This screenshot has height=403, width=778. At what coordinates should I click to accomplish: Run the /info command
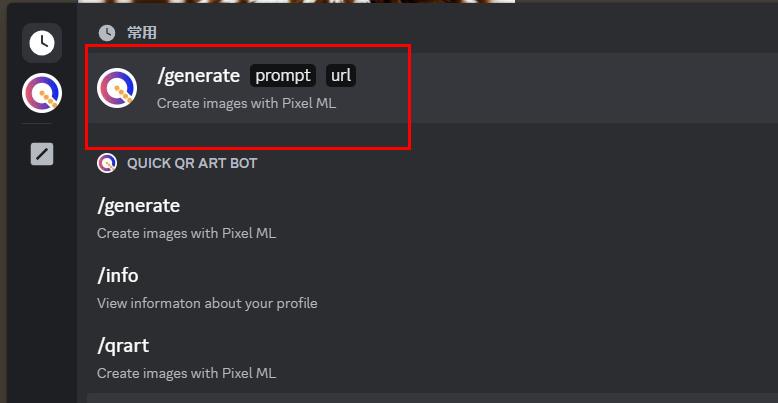click(x=118, y=276)
